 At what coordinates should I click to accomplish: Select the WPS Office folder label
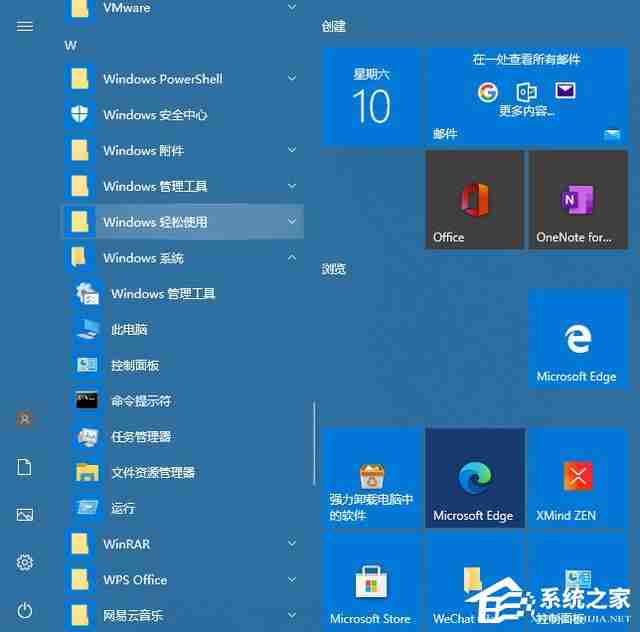135,580
